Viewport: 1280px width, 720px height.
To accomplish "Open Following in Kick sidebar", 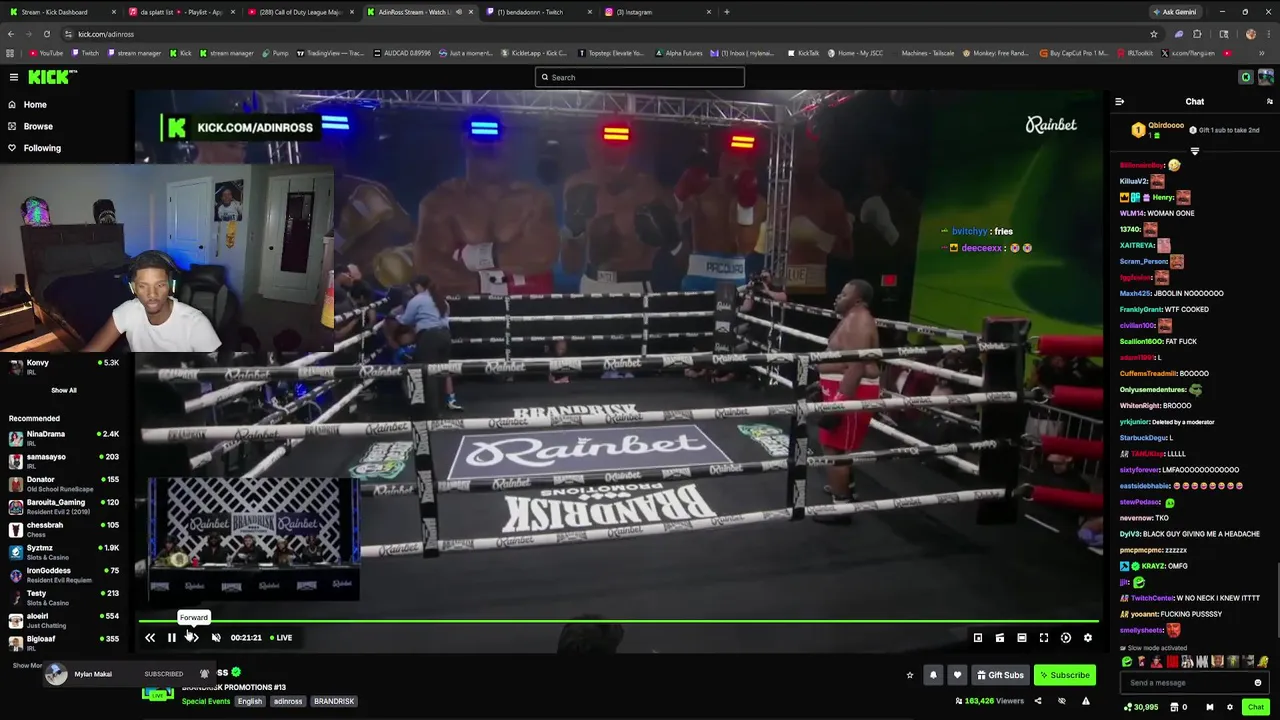I will [x=42, y=148].
